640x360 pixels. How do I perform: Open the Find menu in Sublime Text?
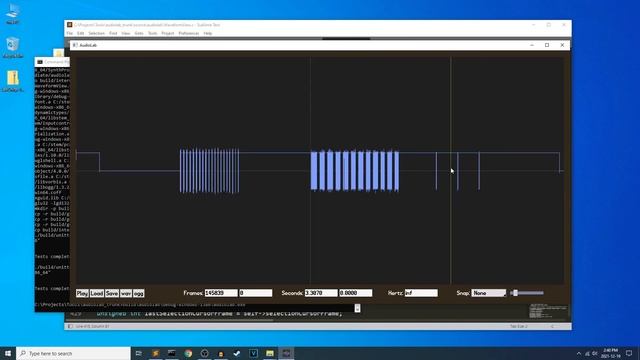pos(113,33)
